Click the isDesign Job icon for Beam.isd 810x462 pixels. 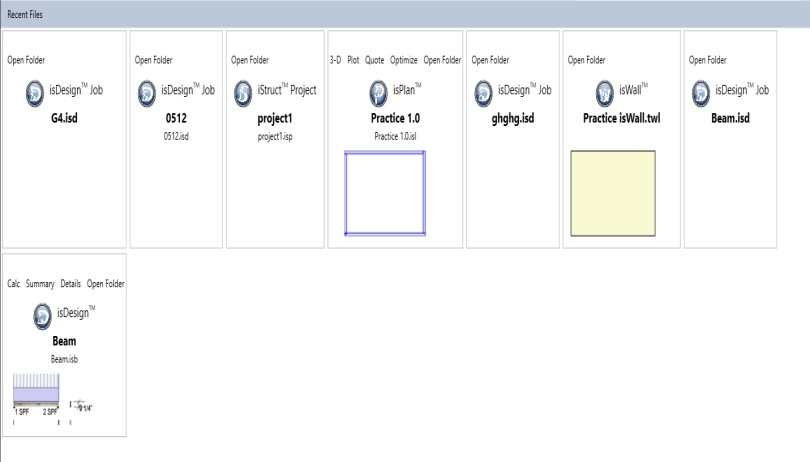pos(702,92)
